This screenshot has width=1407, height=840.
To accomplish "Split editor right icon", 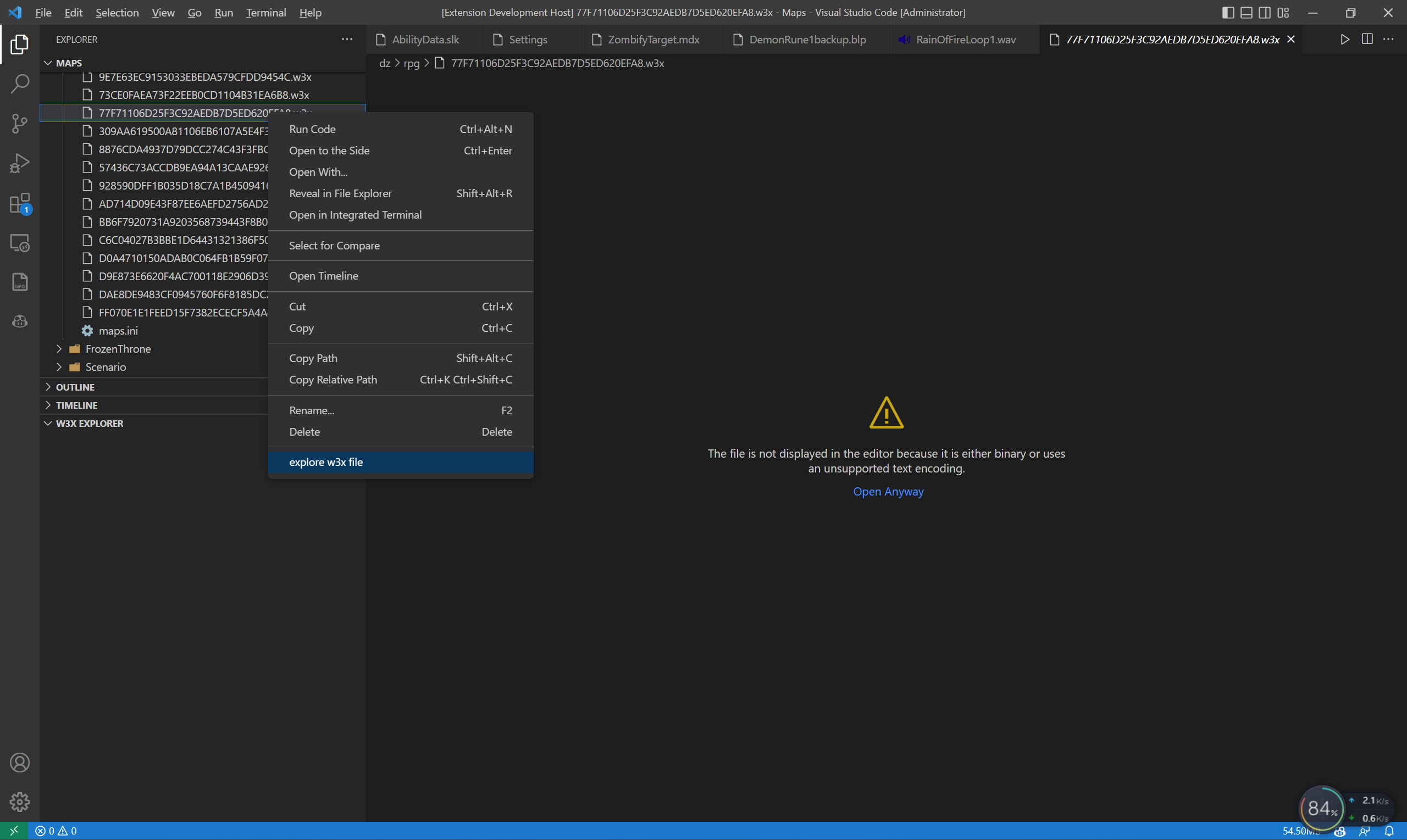I will (1367, 39).
